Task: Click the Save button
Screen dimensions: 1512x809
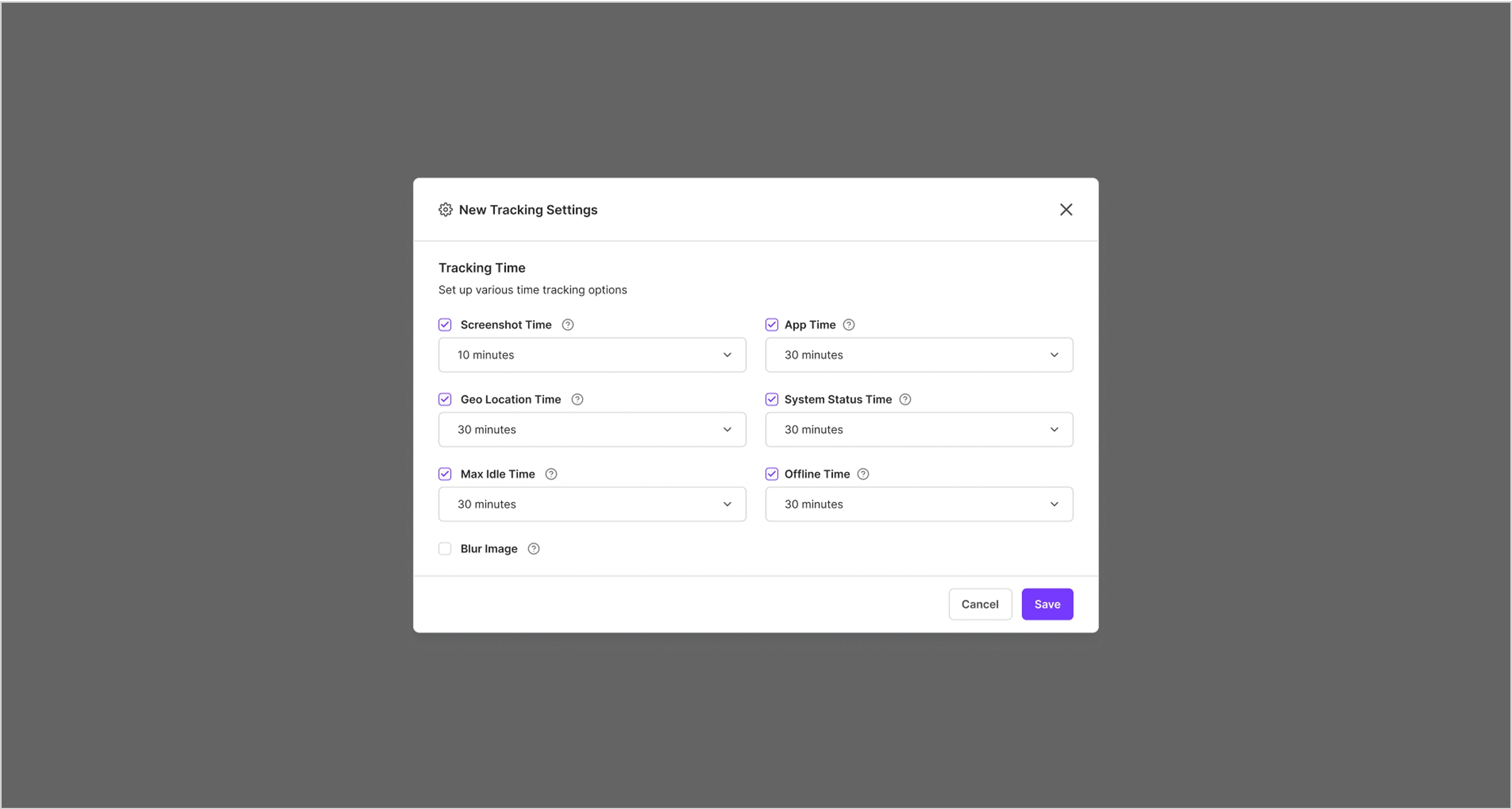Action: tap(1047, 604)
